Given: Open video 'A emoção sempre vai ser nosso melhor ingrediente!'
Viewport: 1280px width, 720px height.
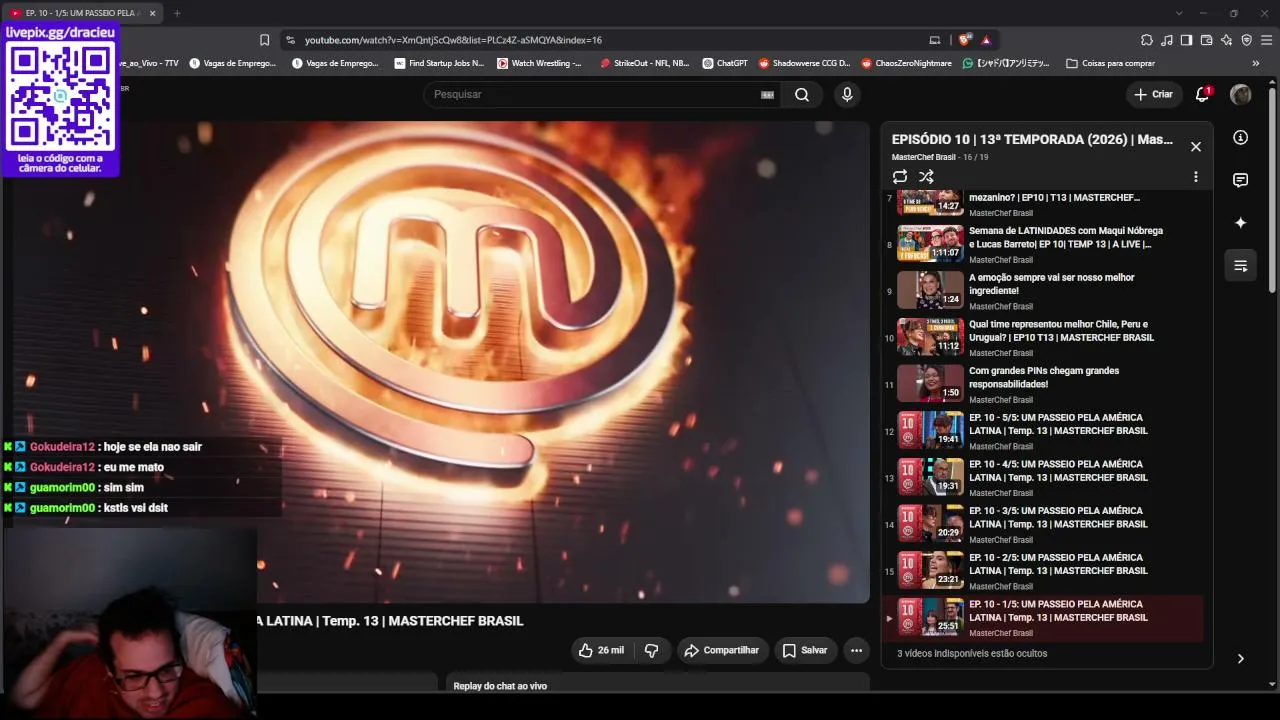Looking at the screenshot, I should [x=1044, y=291].
